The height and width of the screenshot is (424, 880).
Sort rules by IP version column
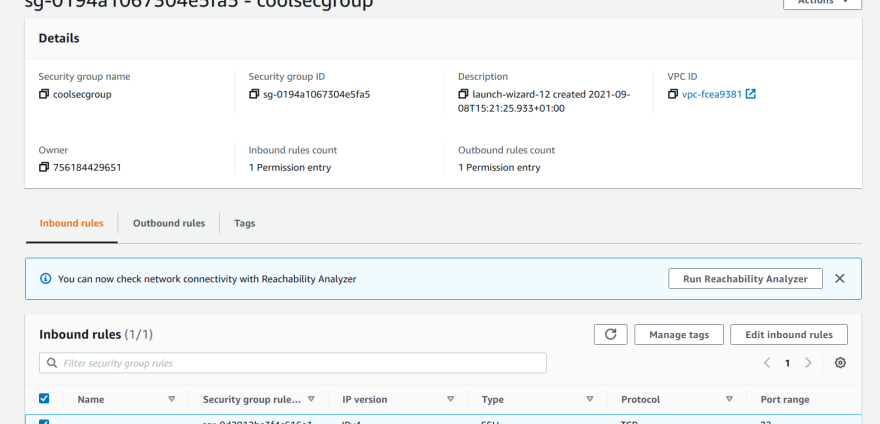(450, 399)
